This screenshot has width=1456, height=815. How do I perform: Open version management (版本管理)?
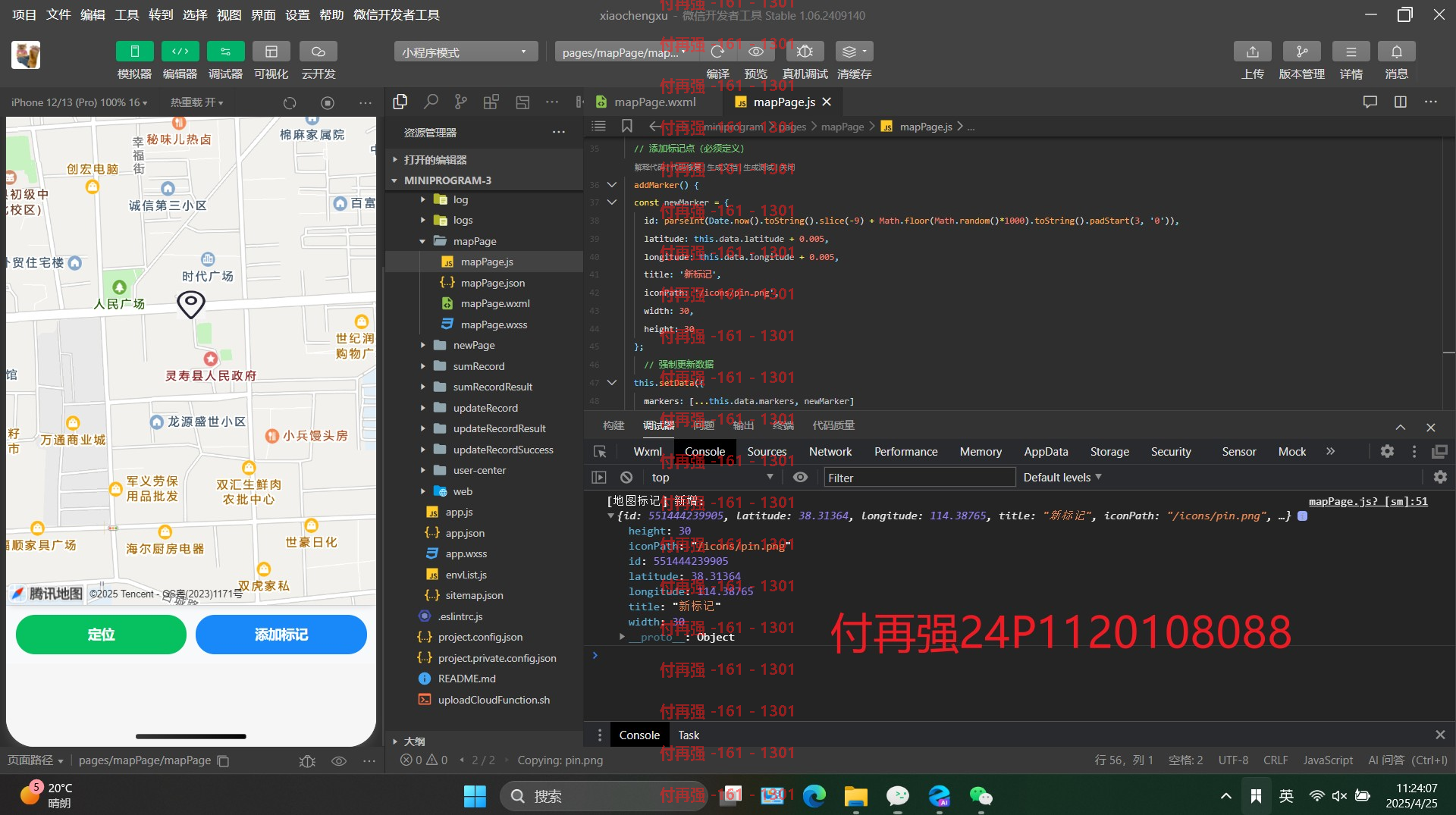point(1301,52)
